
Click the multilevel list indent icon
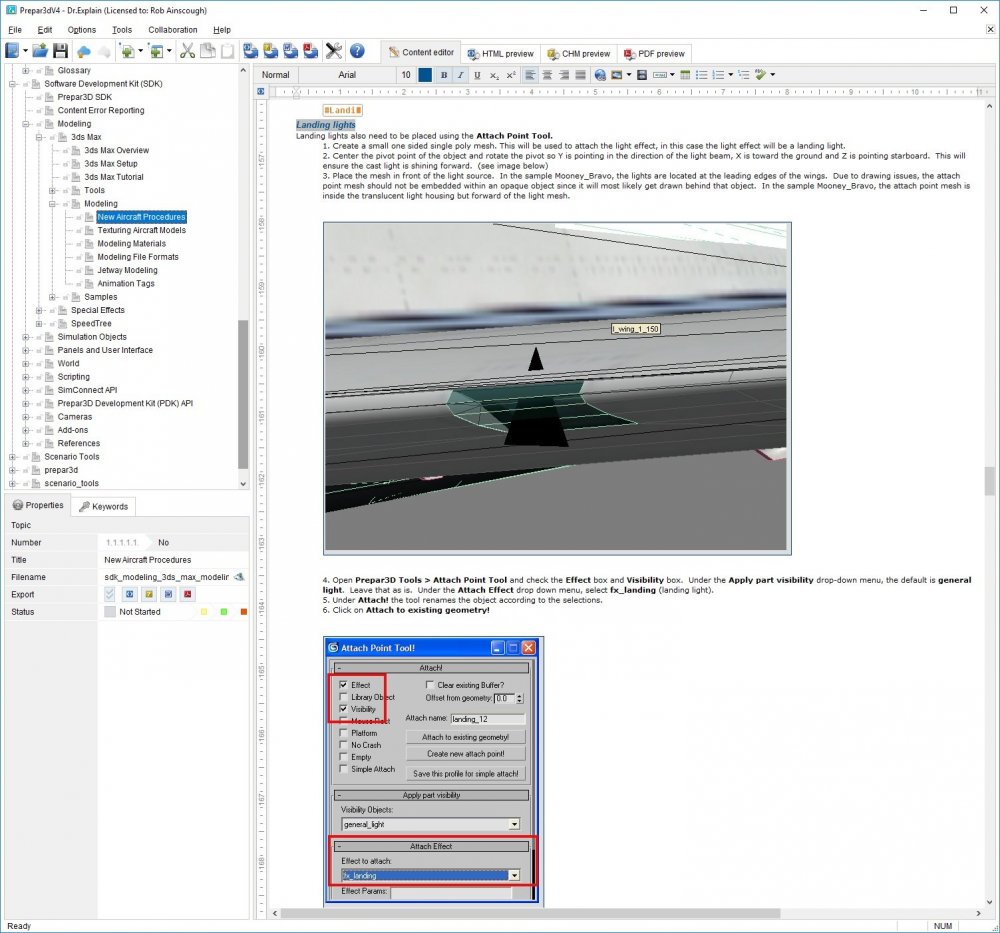point(744,75)
